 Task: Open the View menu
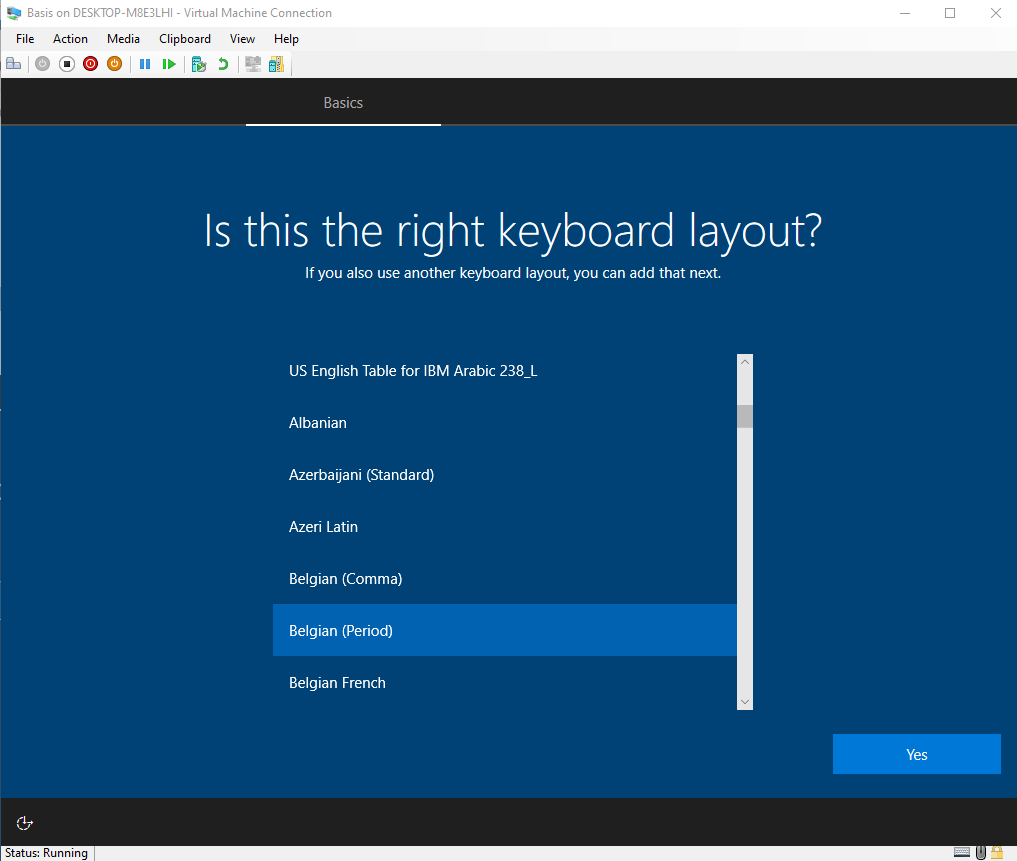click(242, 39)
